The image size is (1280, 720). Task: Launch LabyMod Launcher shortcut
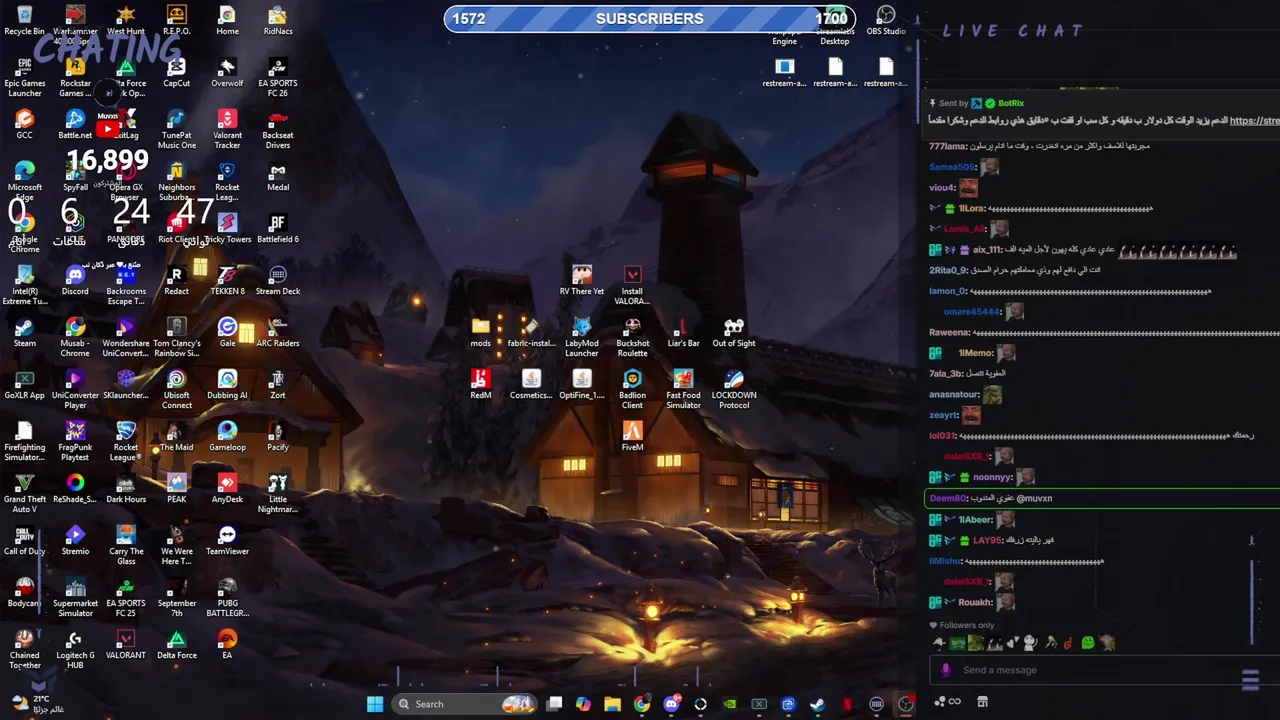coord(582,337)
